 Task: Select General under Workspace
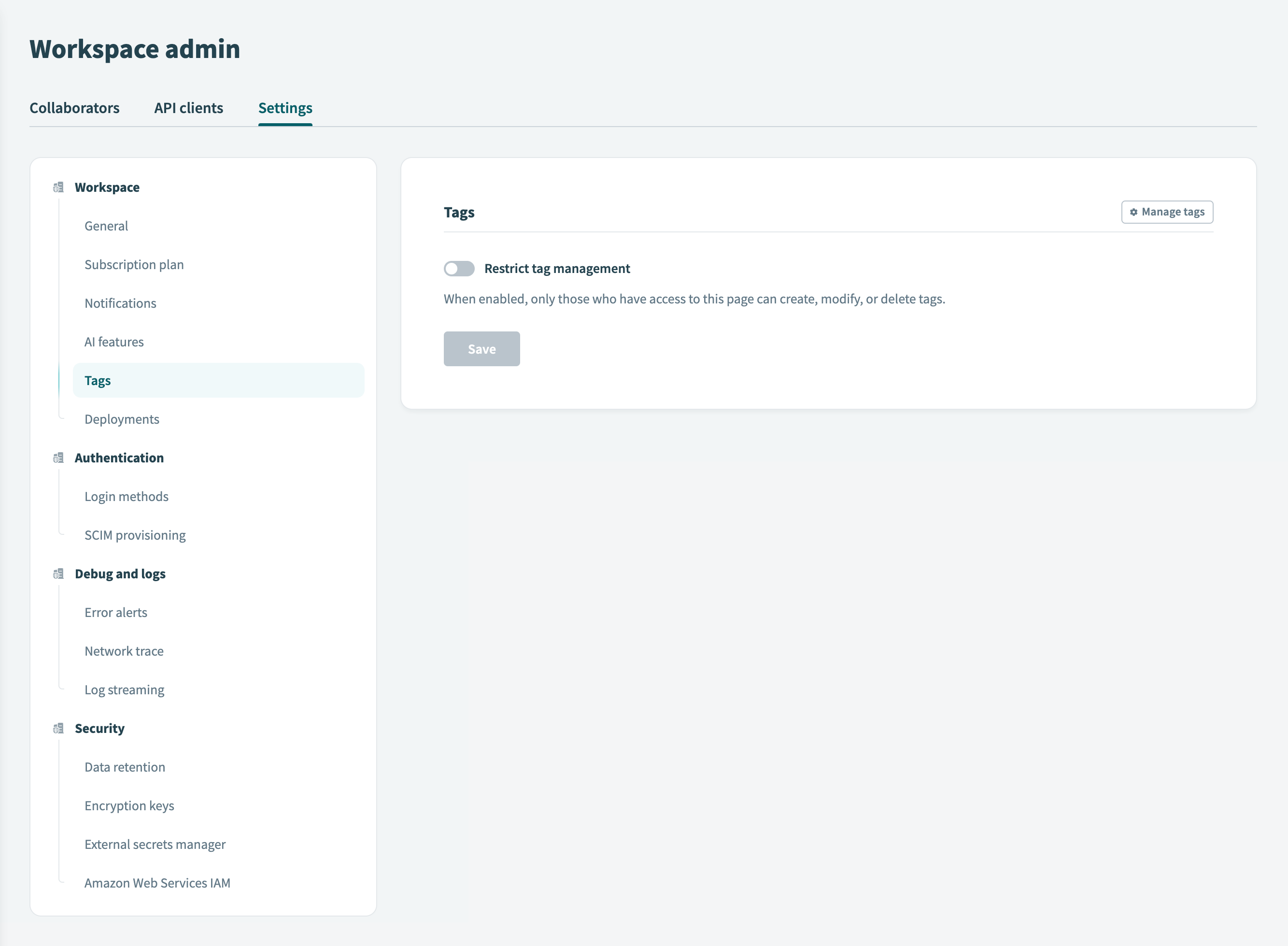pos(106,226)
